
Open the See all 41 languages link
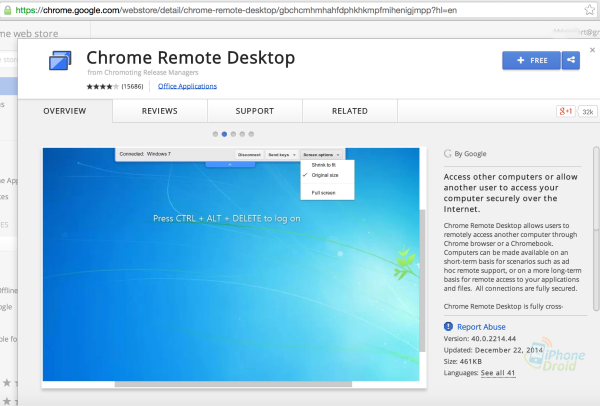coord(498,373)
